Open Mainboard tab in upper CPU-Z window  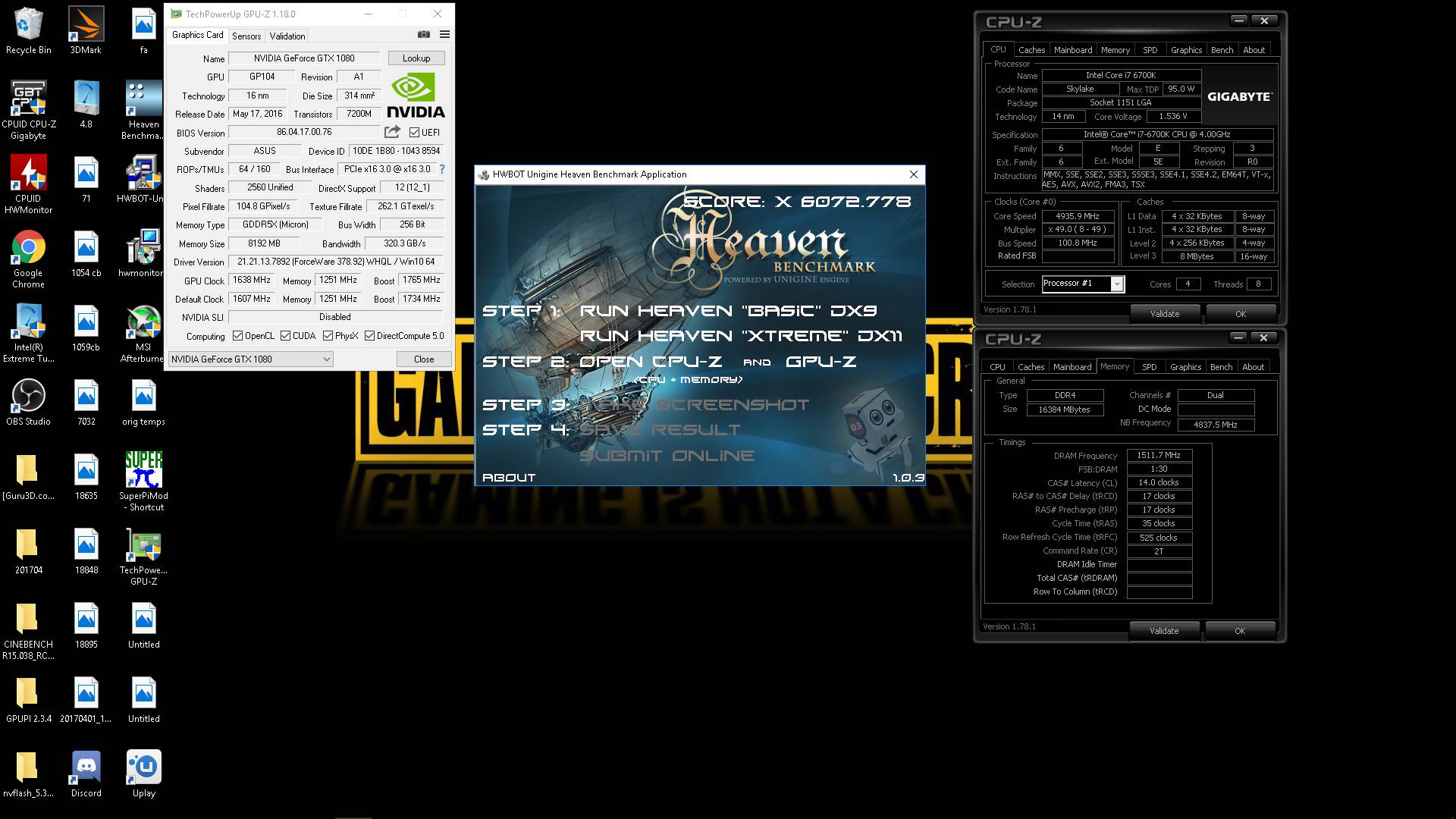(x=1073, y=50)
